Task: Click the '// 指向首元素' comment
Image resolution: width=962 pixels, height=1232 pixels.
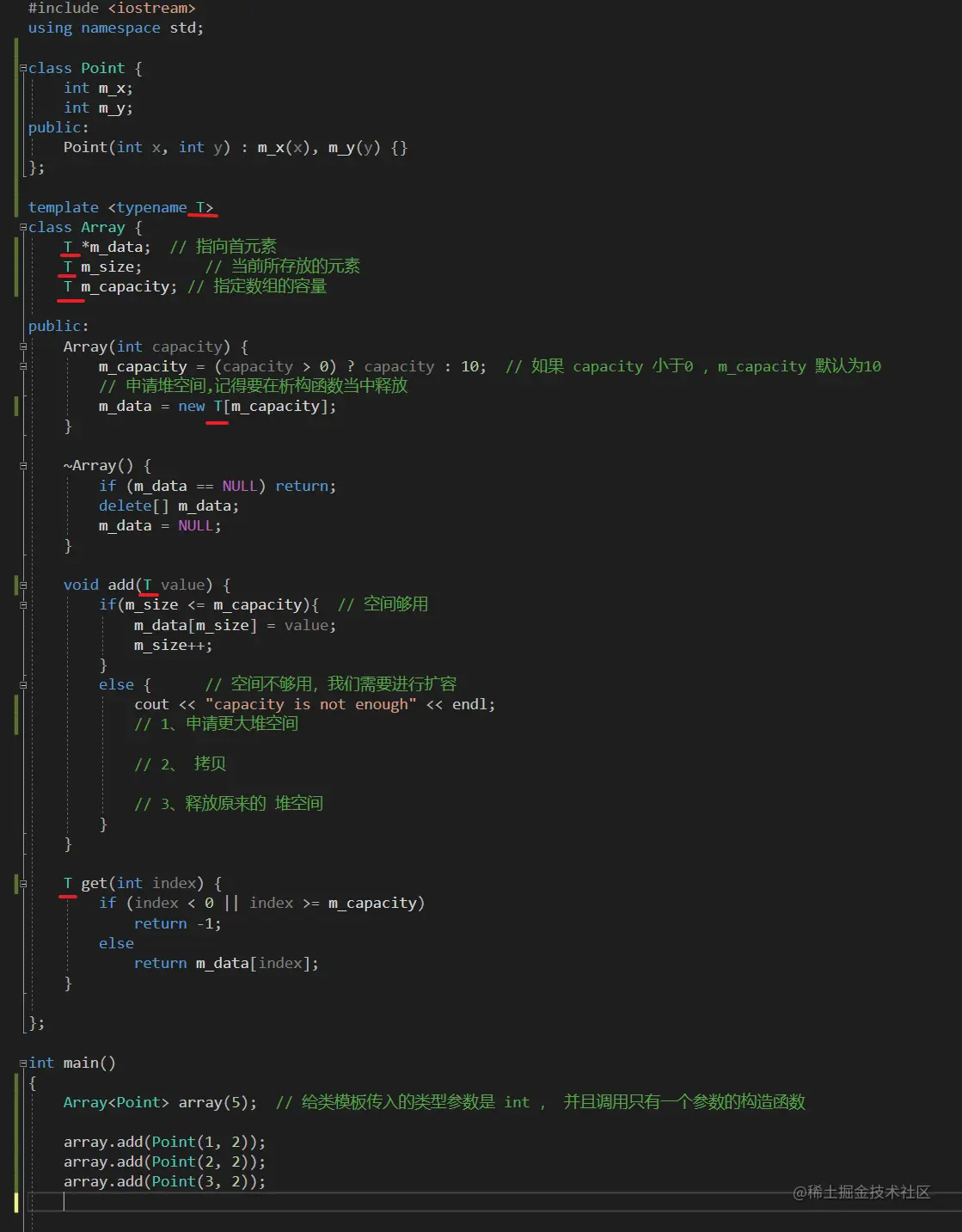Action: click(x=224, y=247)
